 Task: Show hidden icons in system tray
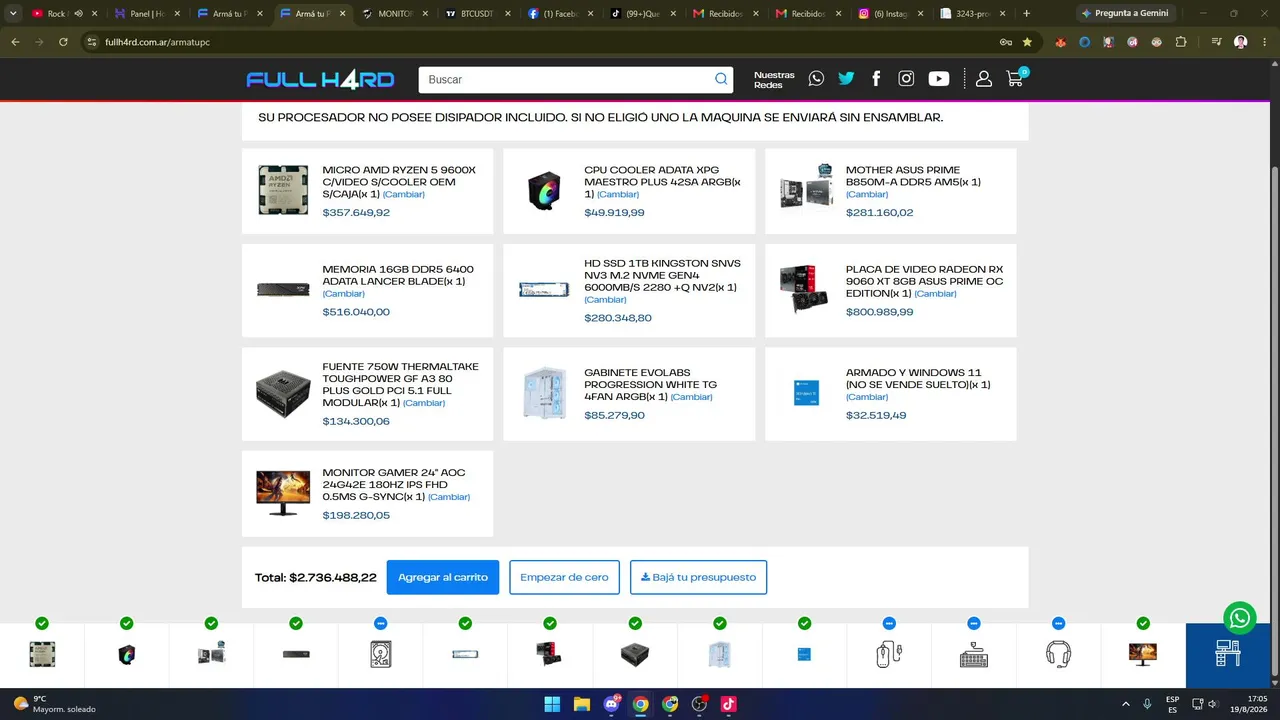[1125, 704]
